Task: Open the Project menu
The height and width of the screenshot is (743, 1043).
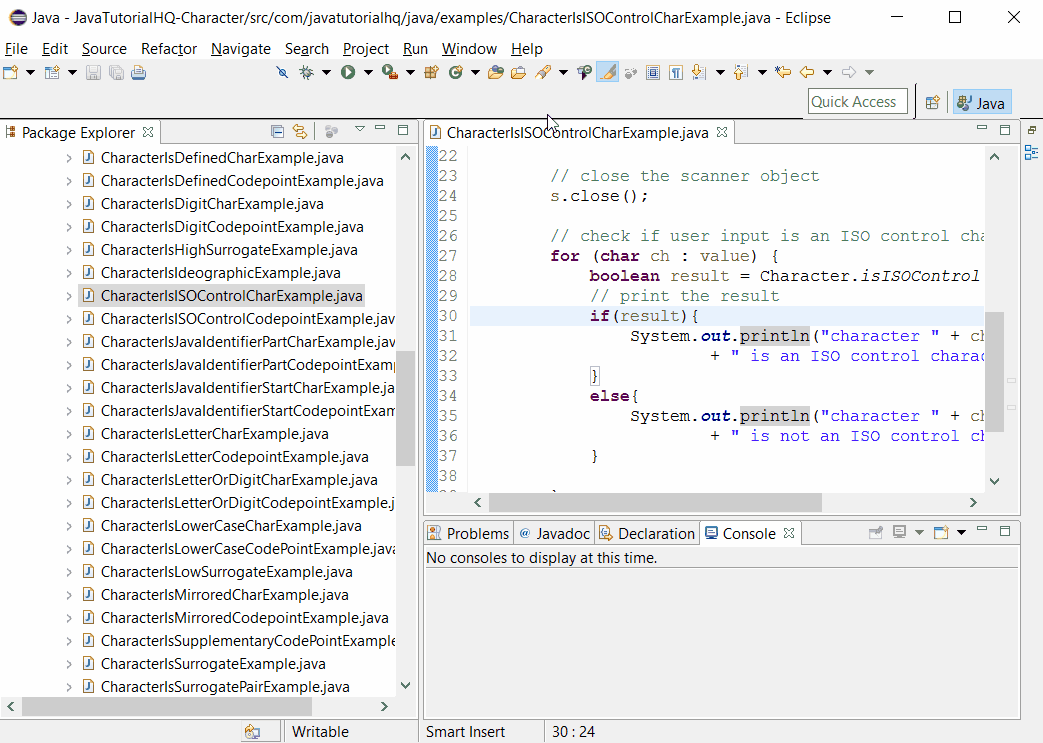Action: (x=365, y=49)
